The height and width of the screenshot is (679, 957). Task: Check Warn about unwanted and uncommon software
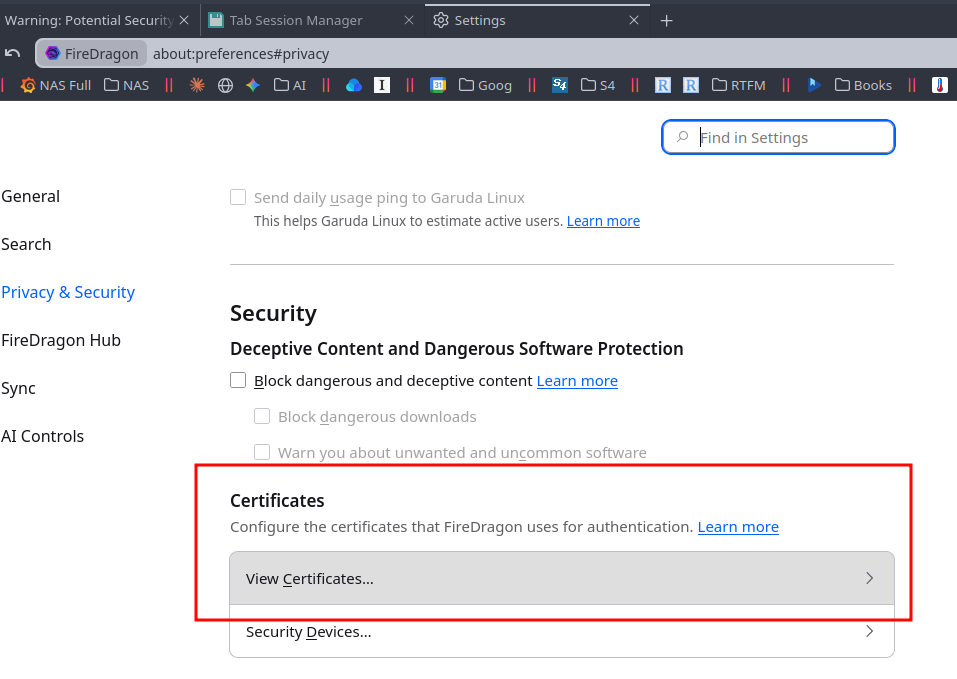click(x=262, y=452)
